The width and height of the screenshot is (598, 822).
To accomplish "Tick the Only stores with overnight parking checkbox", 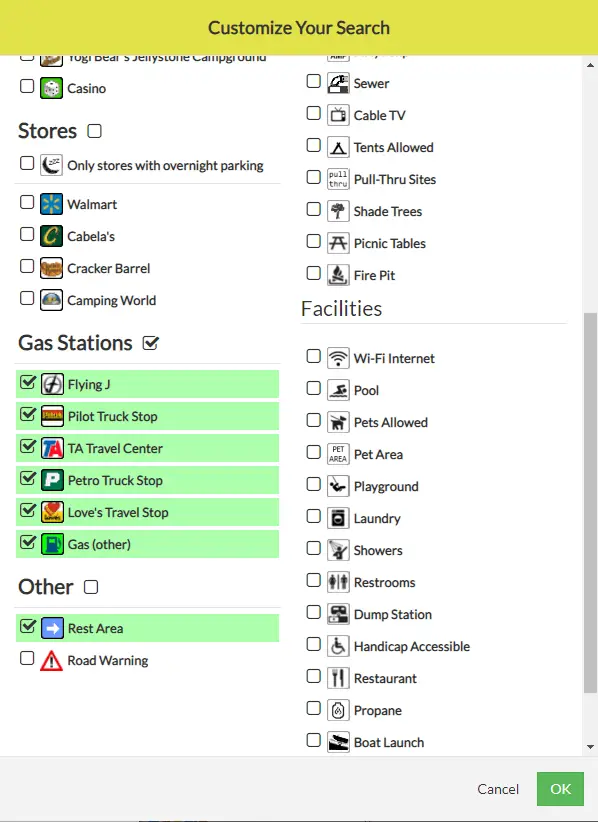I will tap(27, 163).
